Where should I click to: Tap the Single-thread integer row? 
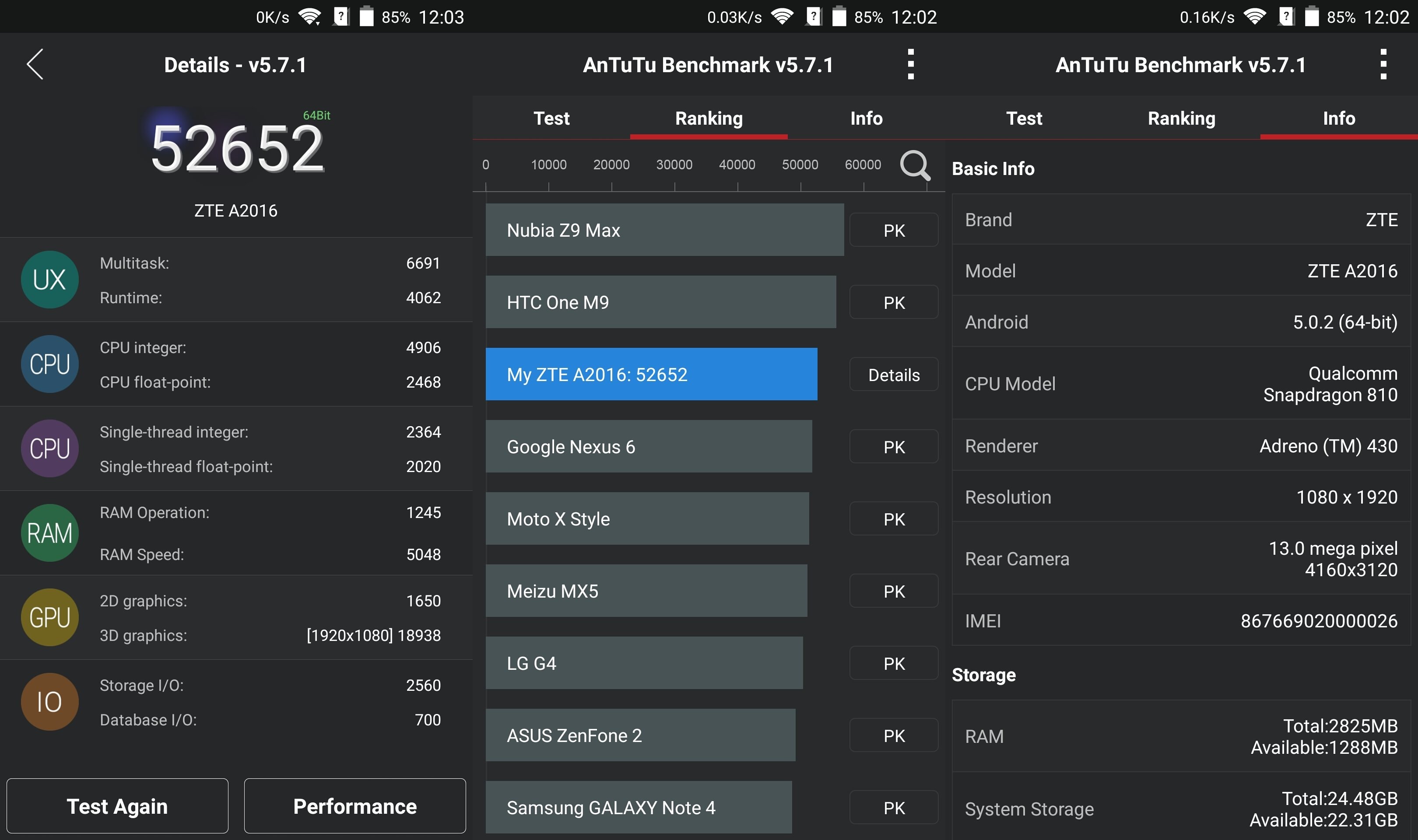pos(270,431)
